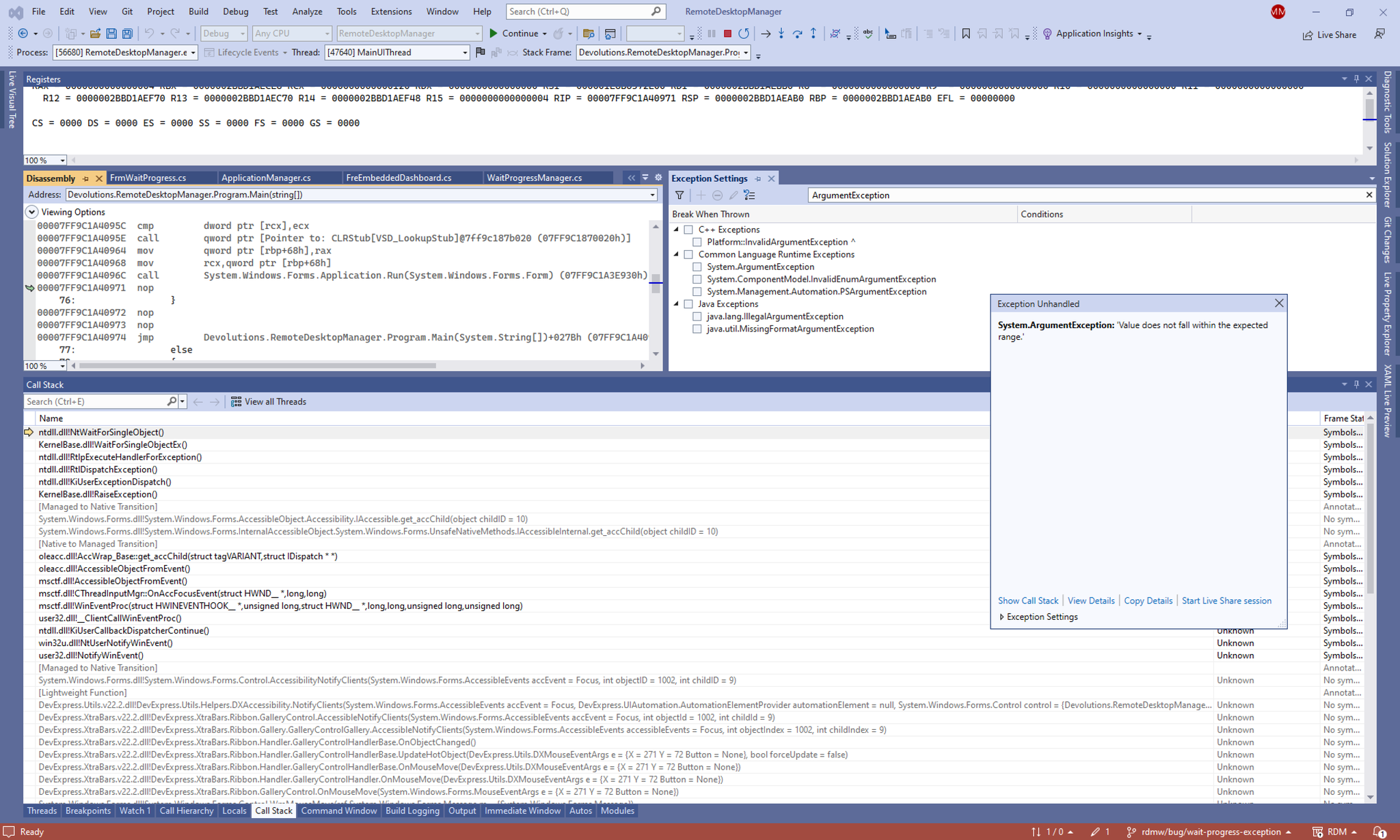Viewport: 1400px width, 840px height.
Task: Click the flag icon next to Thread dropdown
Action: pos(481,52)
